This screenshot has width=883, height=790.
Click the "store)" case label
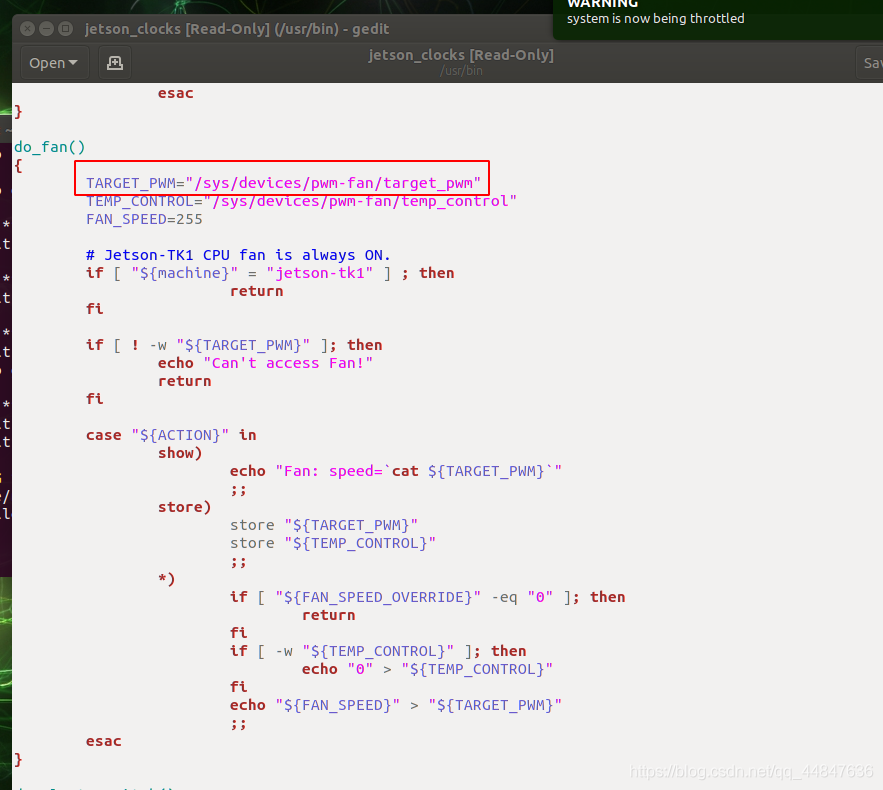(x=185, y=507)
